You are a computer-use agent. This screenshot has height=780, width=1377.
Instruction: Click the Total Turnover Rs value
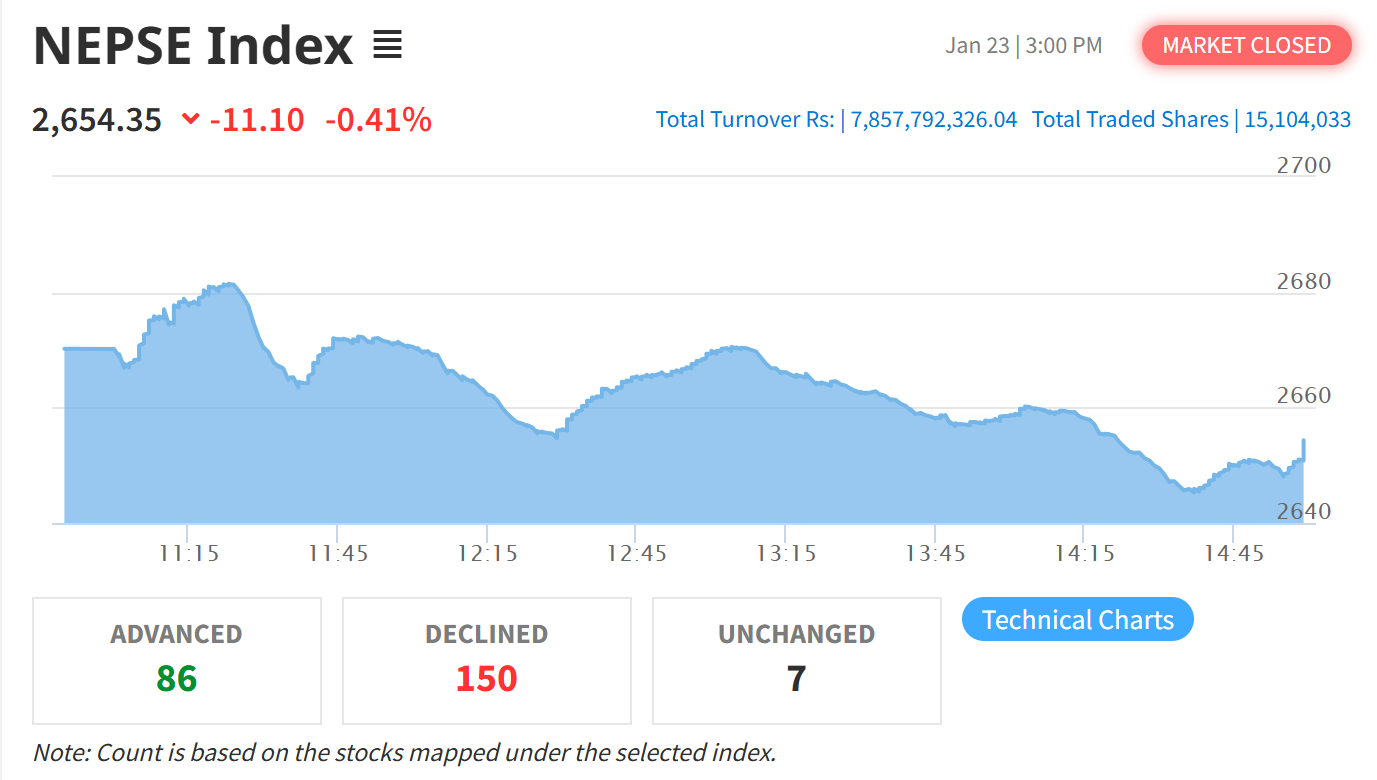934,120
